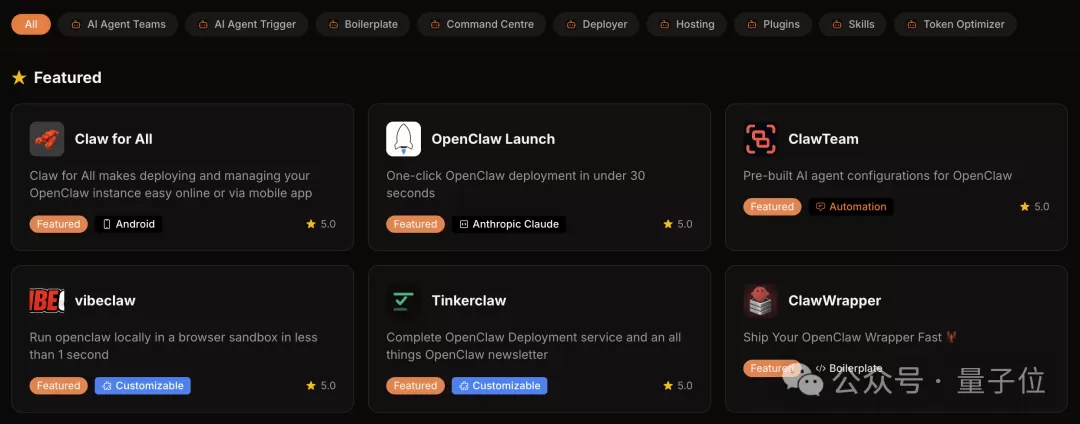Open the vibeclaw card title
Viewport: 1080px width, 424px height.
coord(105,301)
